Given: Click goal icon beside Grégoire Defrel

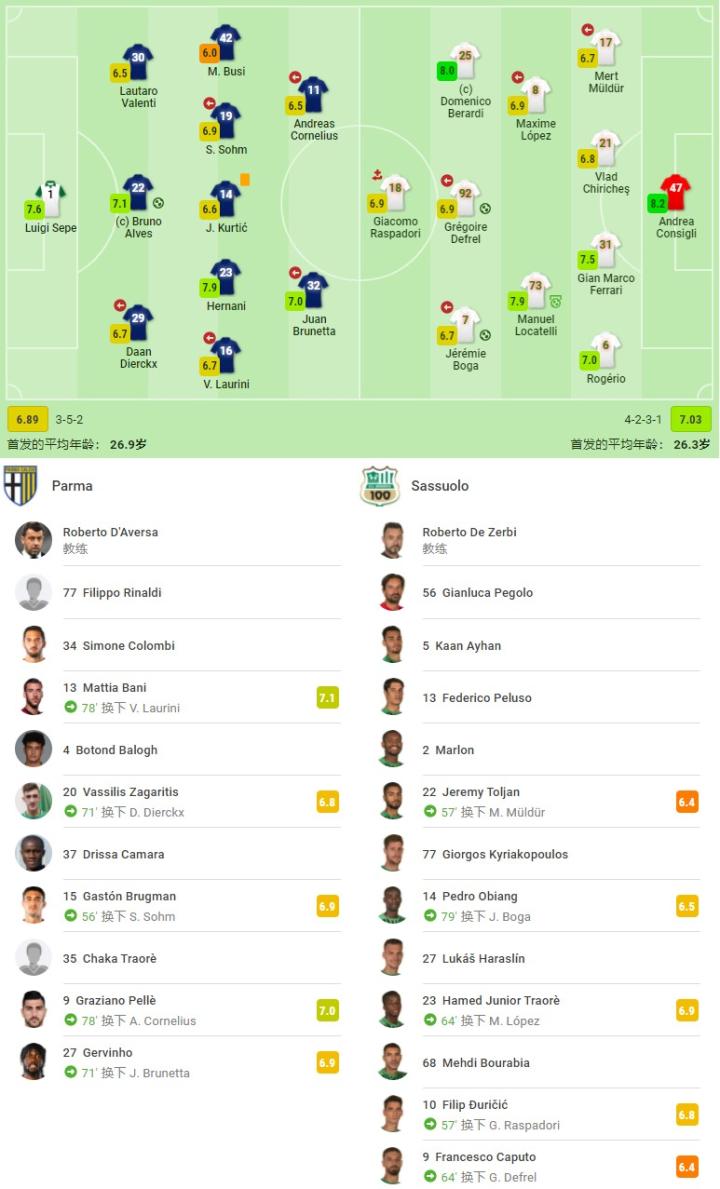Looking at the screenshot, I should pyautogui.click(x=485, y=209).
